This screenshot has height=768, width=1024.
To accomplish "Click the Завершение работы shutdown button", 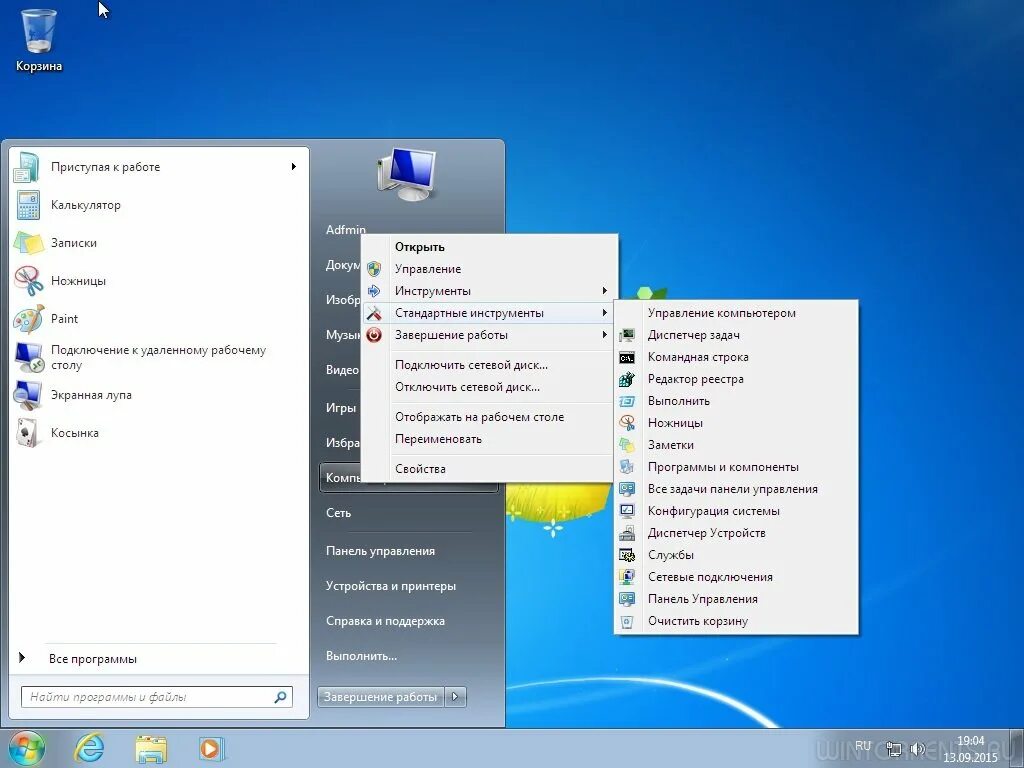I will [x=381, y=697].
